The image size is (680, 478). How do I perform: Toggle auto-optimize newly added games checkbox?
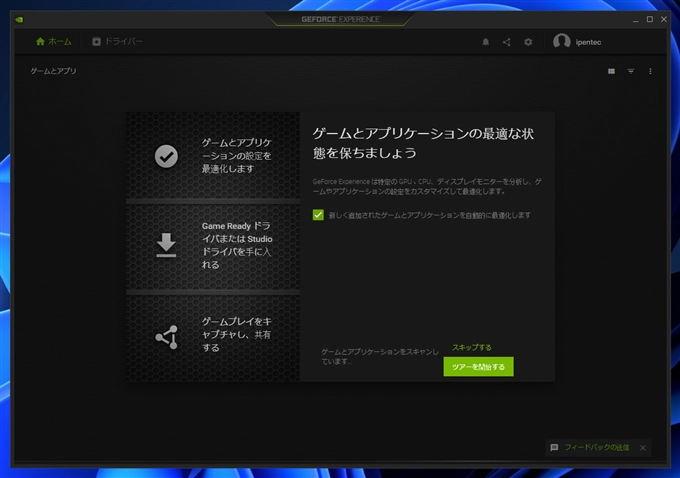[x=318, y=215]
